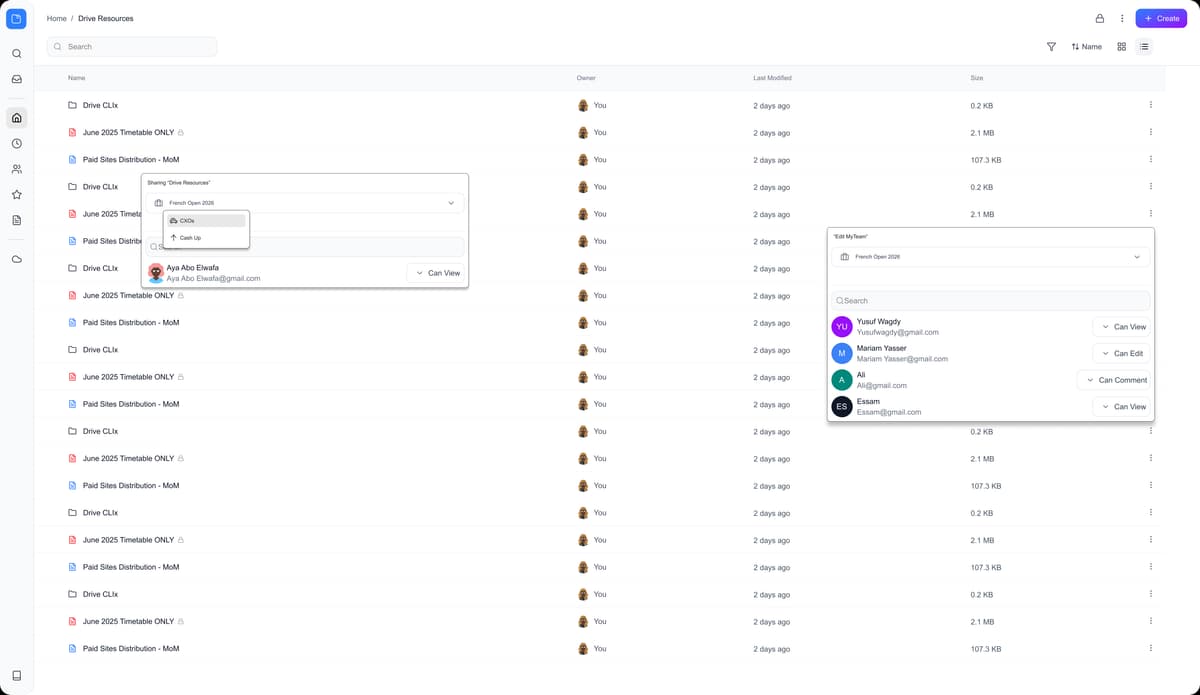Open the lock icon in the top bar
Screen dimensions: 1200x695
click(x=1098, y=18)
